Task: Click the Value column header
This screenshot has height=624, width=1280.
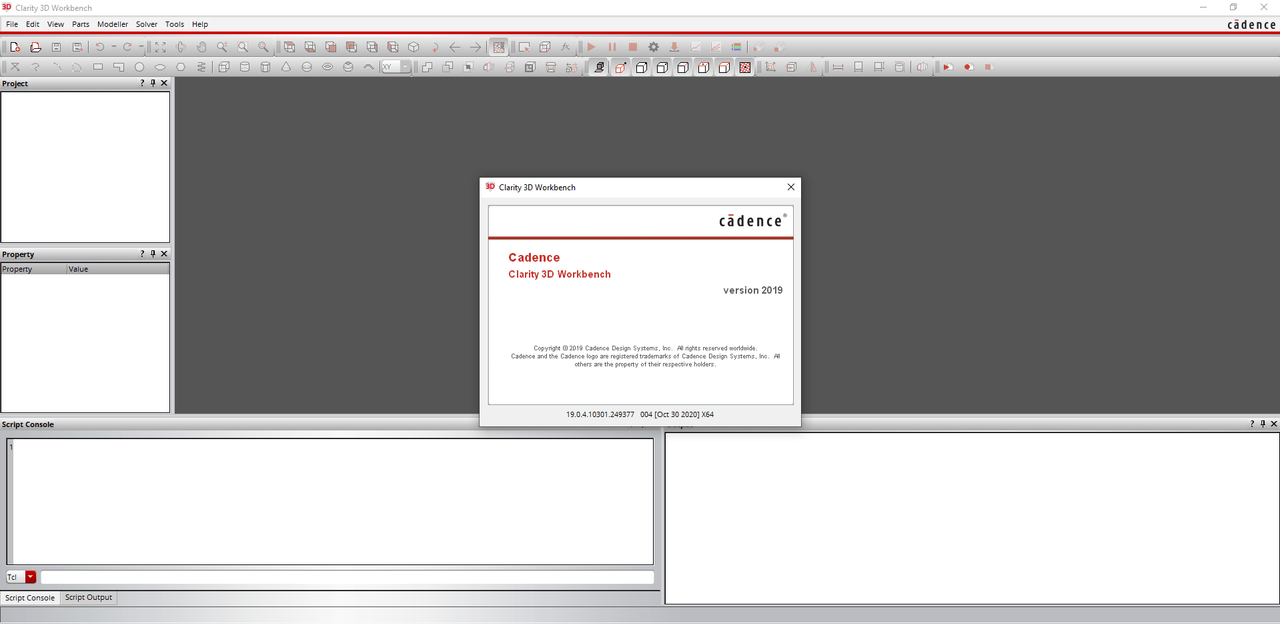Action: coord(117,269)
